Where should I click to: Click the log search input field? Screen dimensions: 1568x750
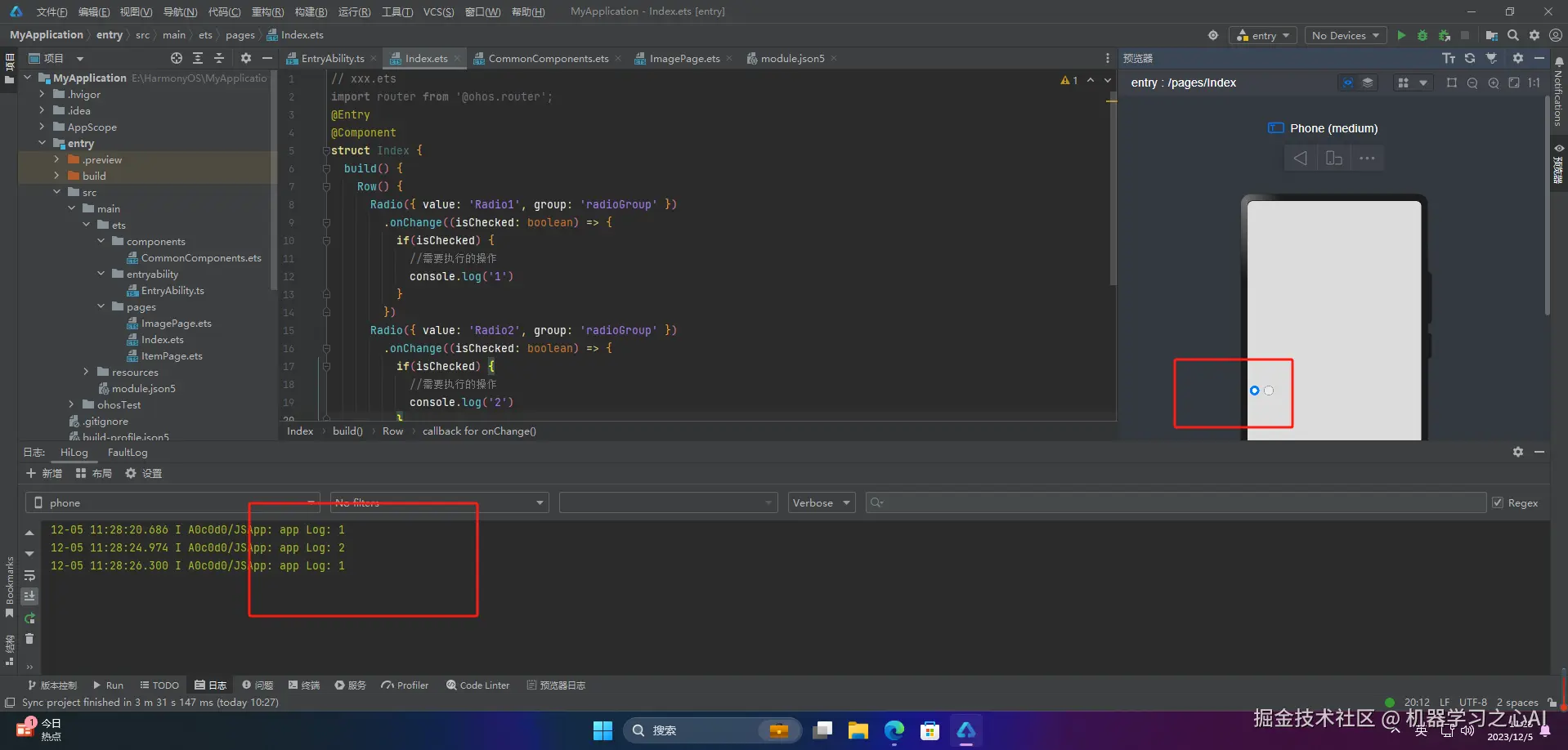point(1177,503)
